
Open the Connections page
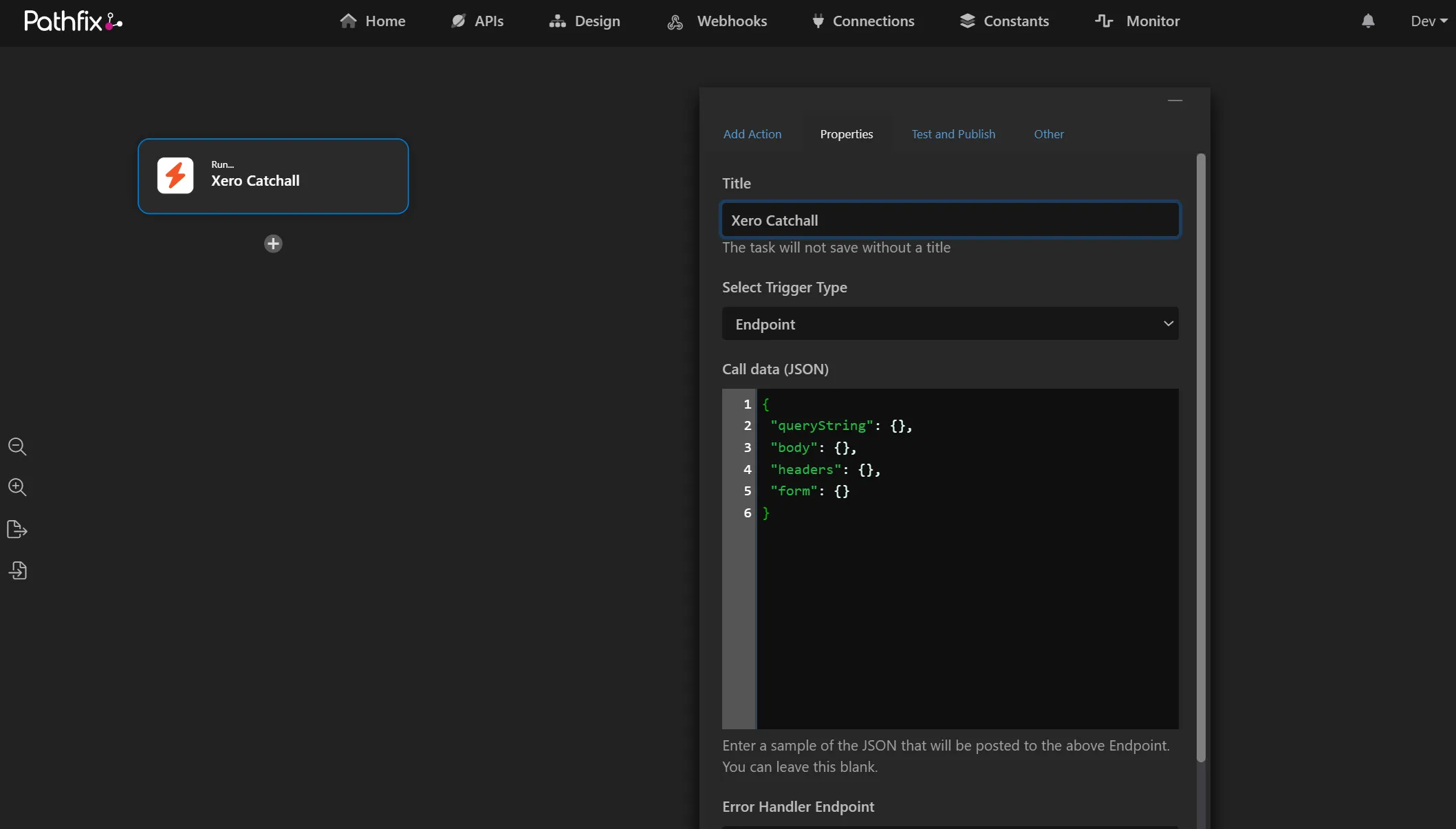[x=863, y=21]
